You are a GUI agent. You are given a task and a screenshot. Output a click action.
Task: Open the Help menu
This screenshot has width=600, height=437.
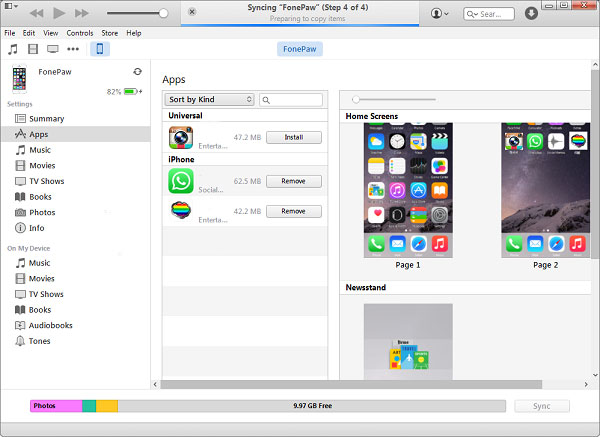tap(134, 33)
